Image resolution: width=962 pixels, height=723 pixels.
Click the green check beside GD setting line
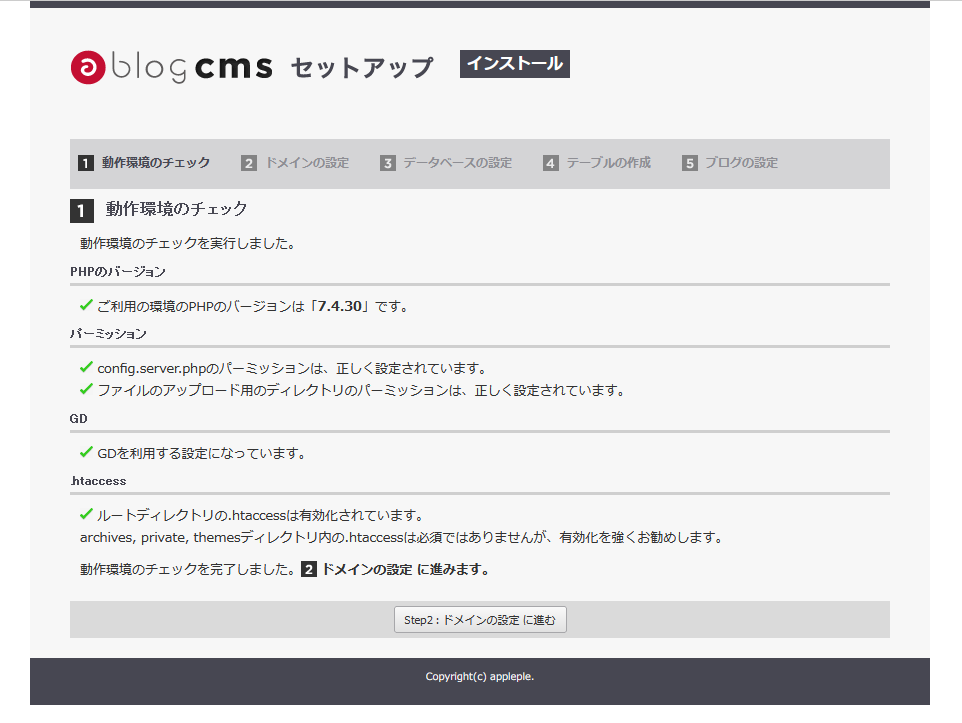[x=87, y=452]
